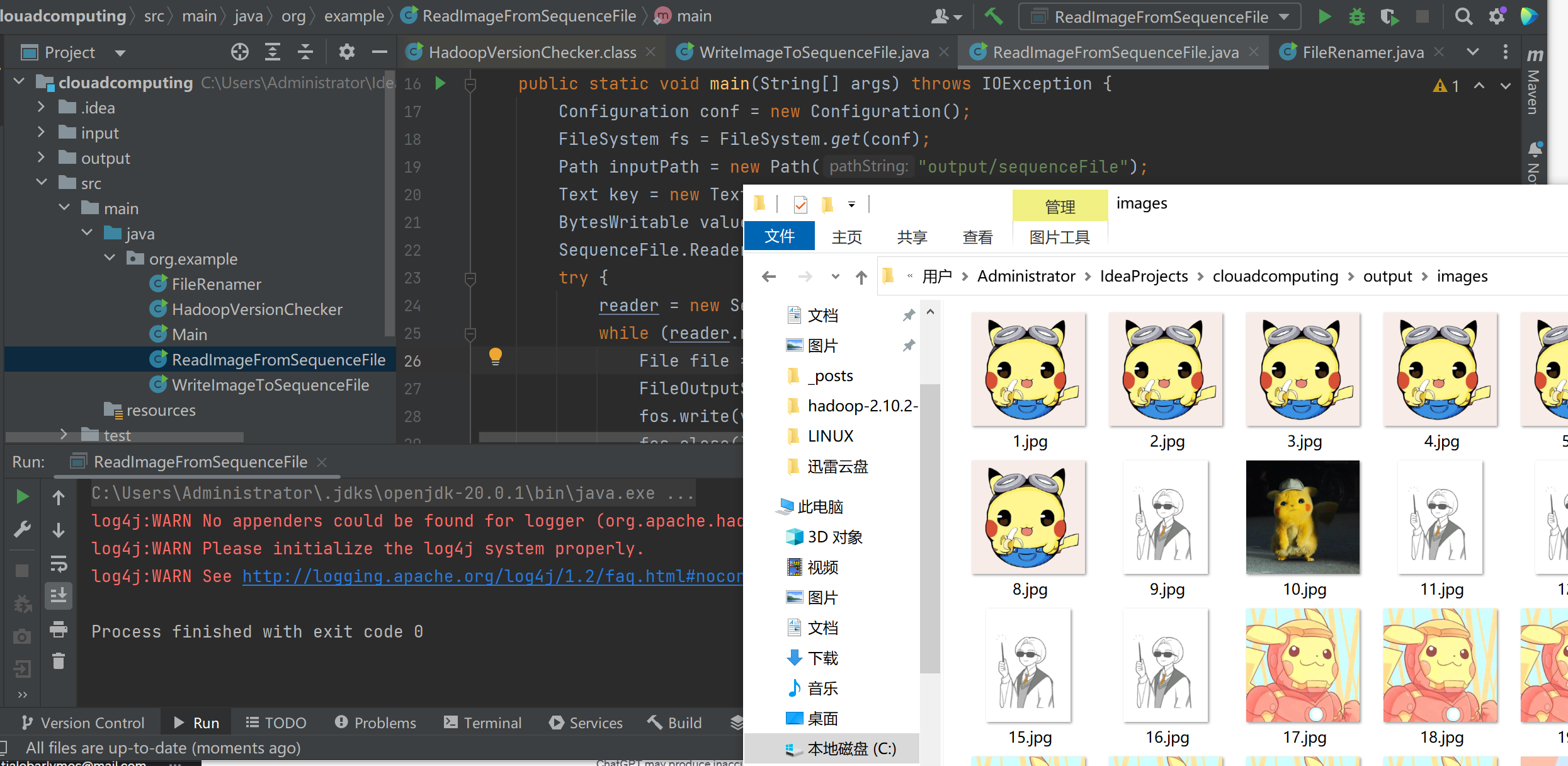Click the Debug bug icon in toolbar
Image resolution: width=1568 pixels, height=766 pixels.
[1356, 16]
